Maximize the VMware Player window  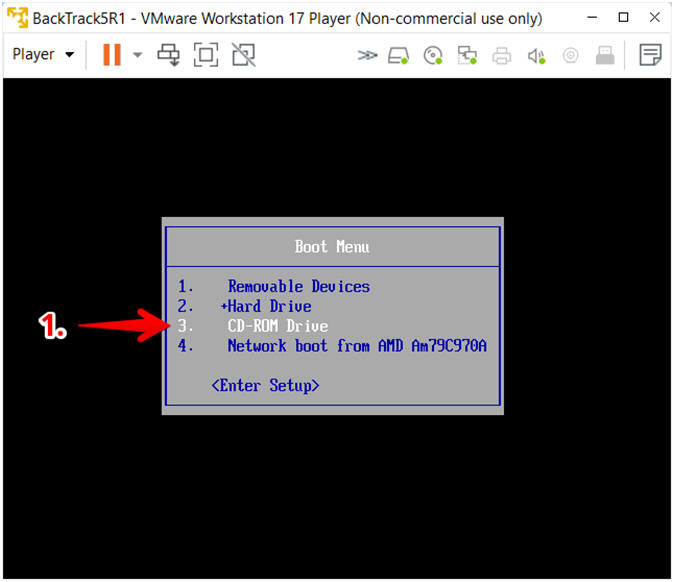click(623, 17)
